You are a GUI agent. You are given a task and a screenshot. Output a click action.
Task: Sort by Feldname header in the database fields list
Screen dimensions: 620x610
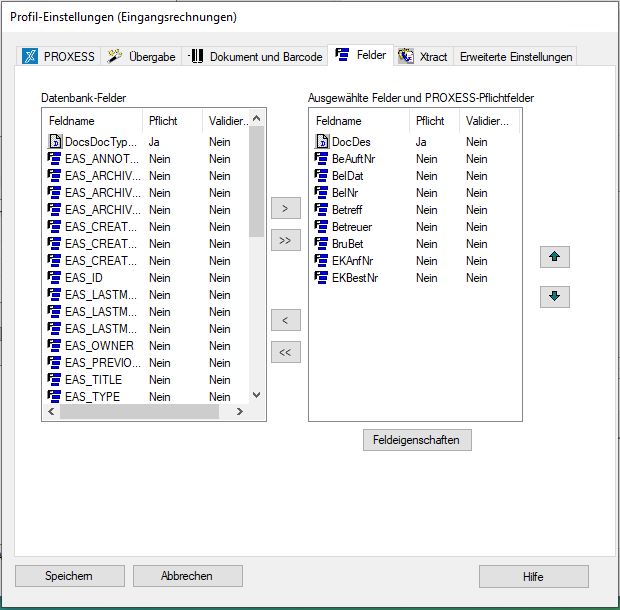pyautogui.click(x=92, y=121)
